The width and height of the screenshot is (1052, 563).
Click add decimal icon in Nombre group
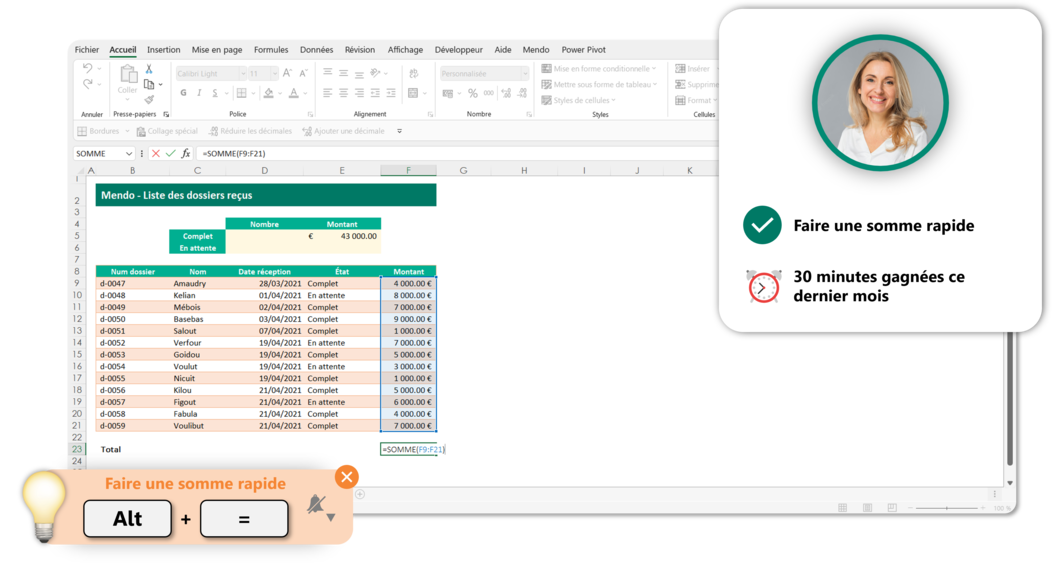pos(506,93)
